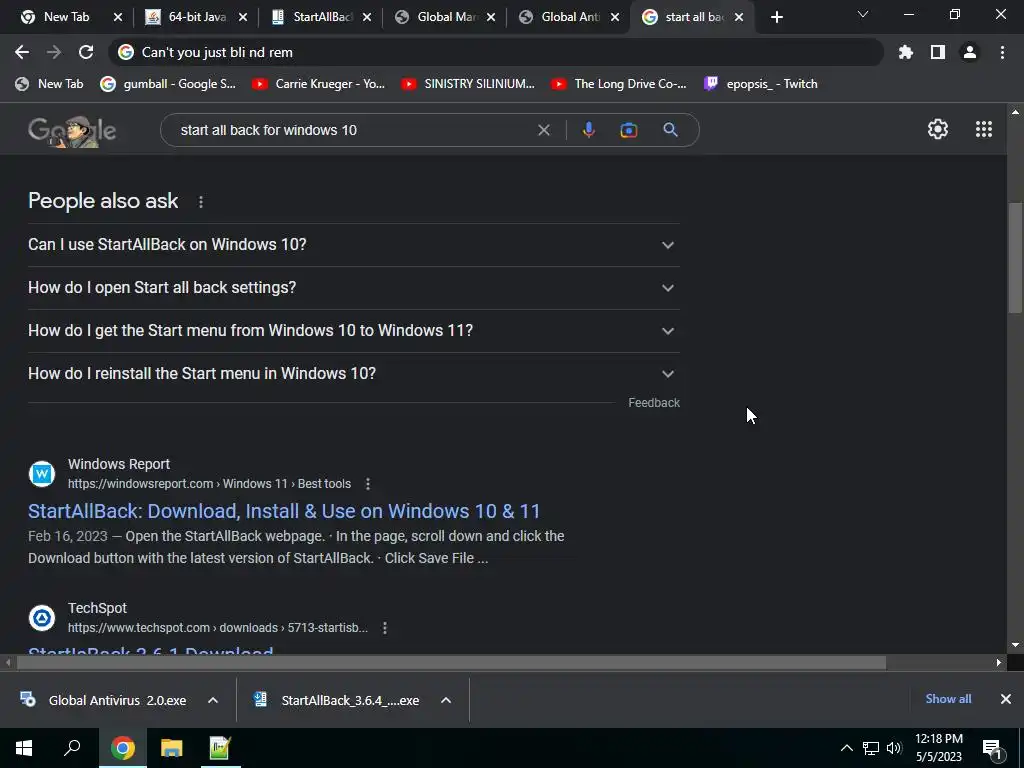
Task: Open the green notepad app on taskbar
Action: click(x=219, y=748)
